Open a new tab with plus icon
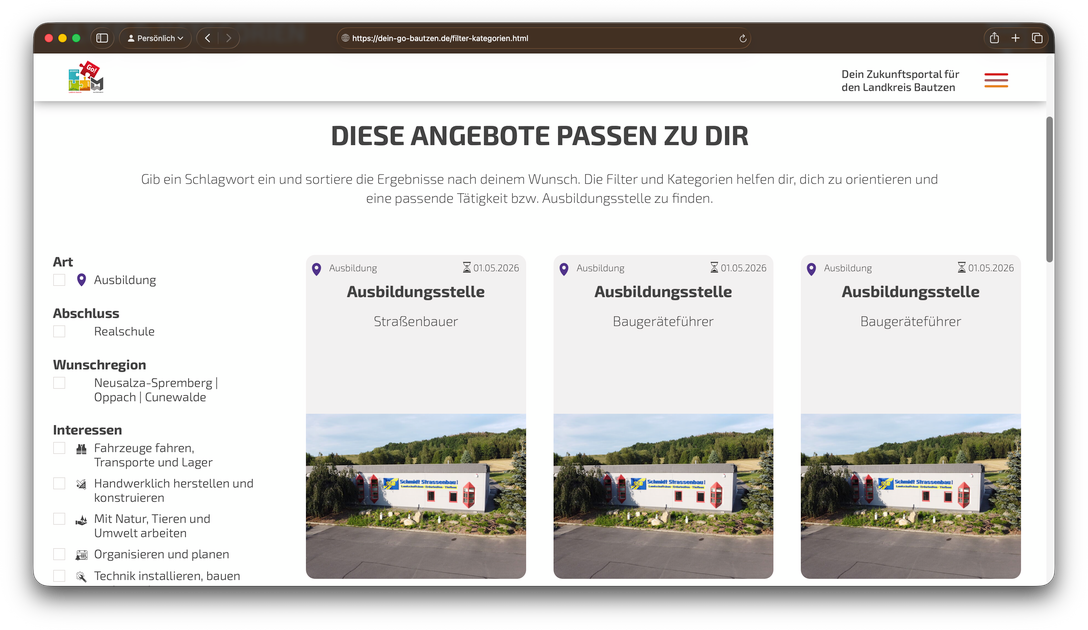Screen dimensions: 1088x630 coord(1015,38)
